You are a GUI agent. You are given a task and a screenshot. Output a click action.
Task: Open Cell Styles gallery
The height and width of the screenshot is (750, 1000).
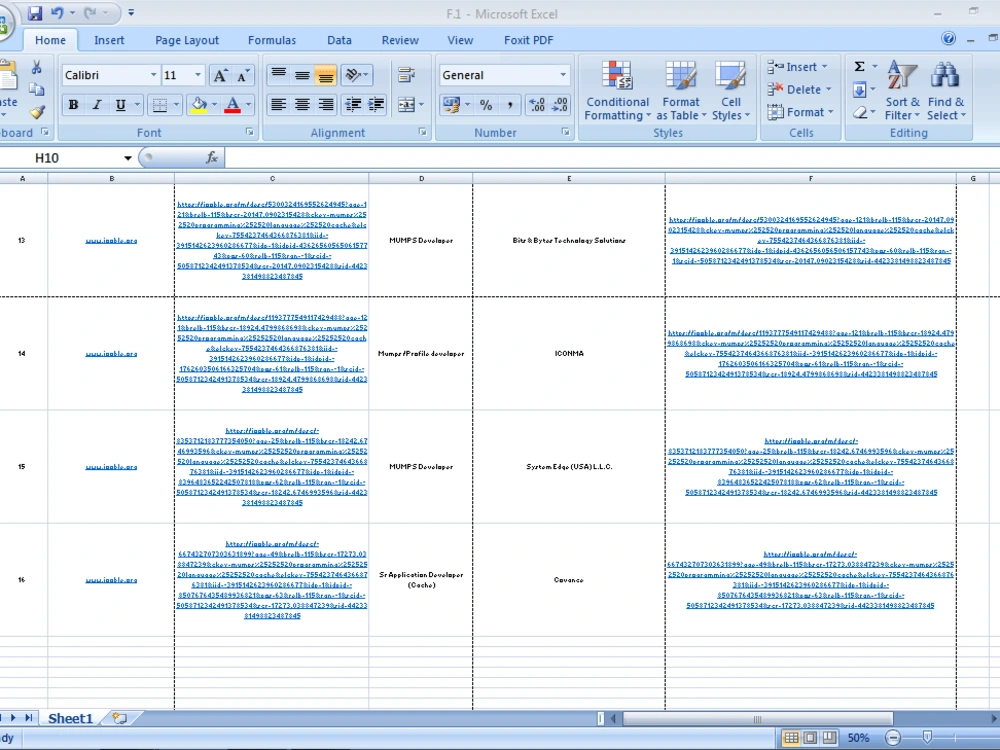[x=731, y=91]
